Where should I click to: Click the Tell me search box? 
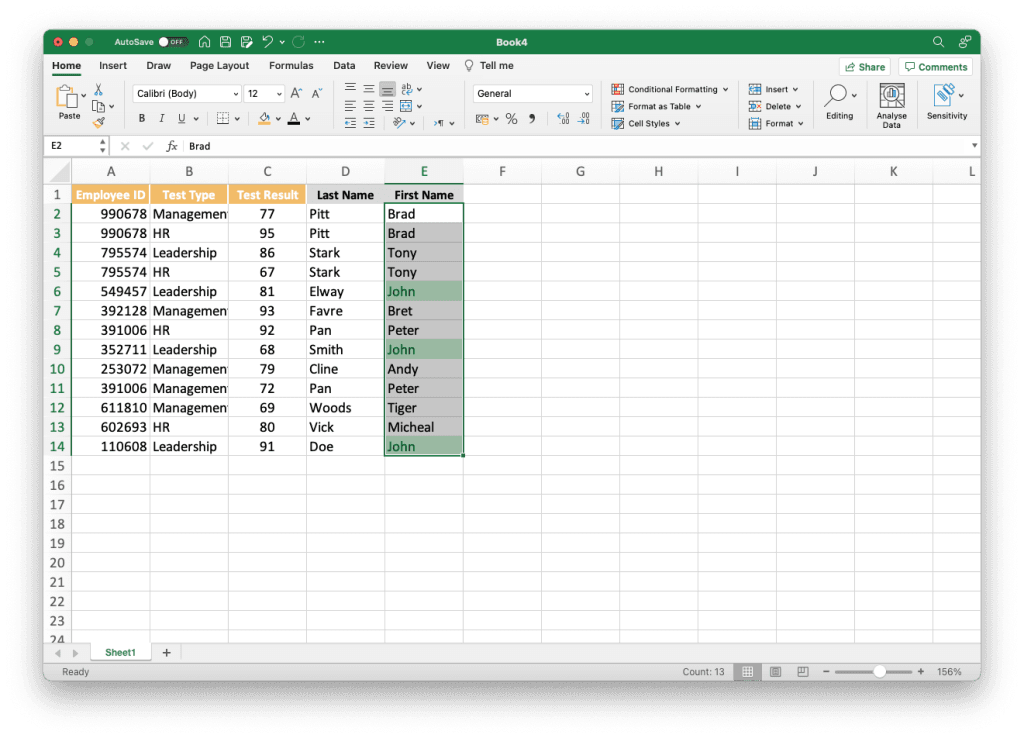tap(489, 65)
